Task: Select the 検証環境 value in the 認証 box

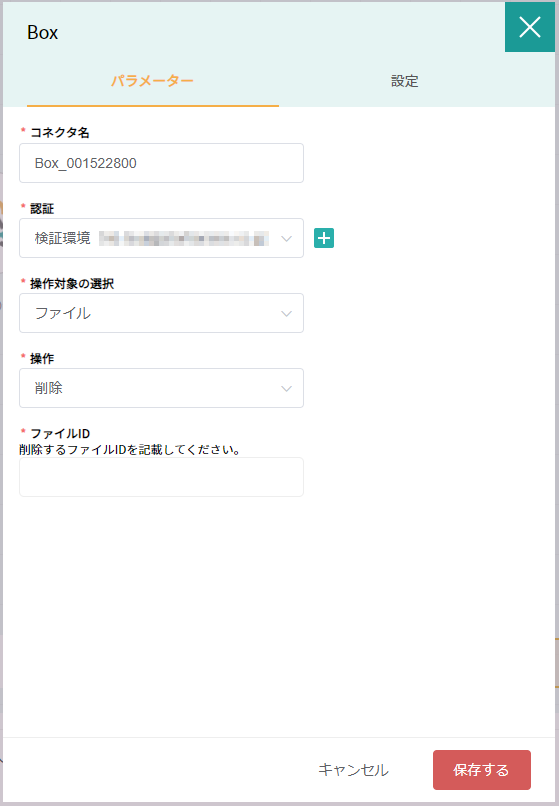Action: pyautogui.click(x=63, y=238)
